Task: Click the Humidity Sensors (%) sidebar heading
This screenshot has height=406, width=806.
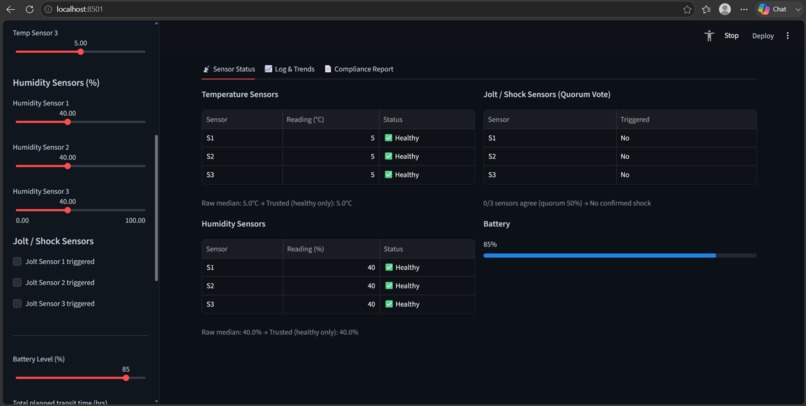Action: coord(56,83)
